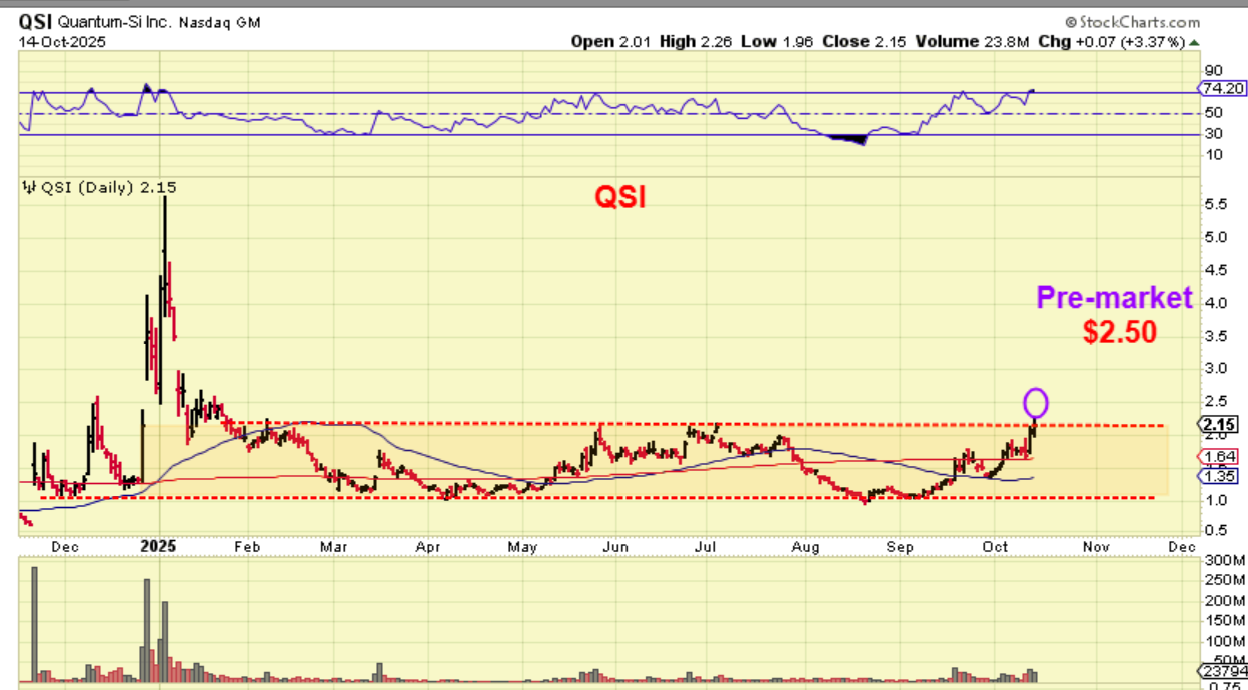
Task: Click the Oct month label
Action: point(995,548)
